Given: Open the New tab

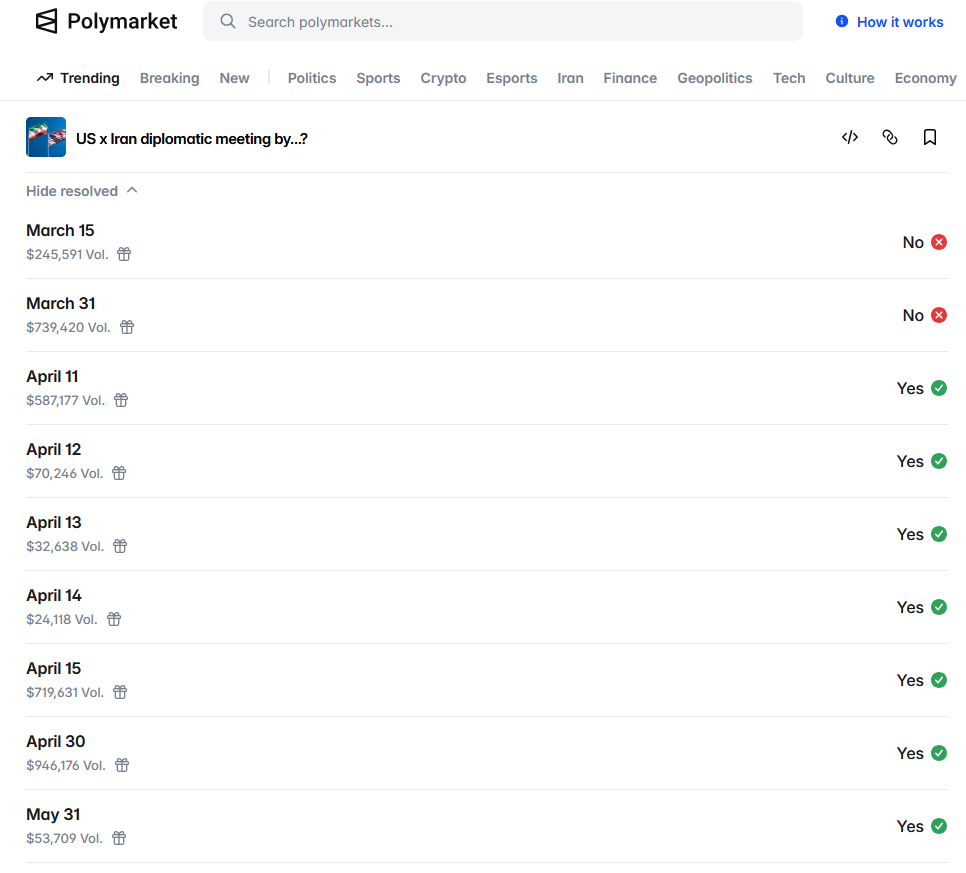Looking at the screenshot, I should [x=234, y=78].
